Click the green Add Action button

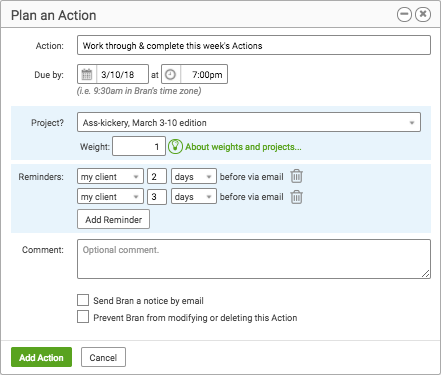(41, 357)
